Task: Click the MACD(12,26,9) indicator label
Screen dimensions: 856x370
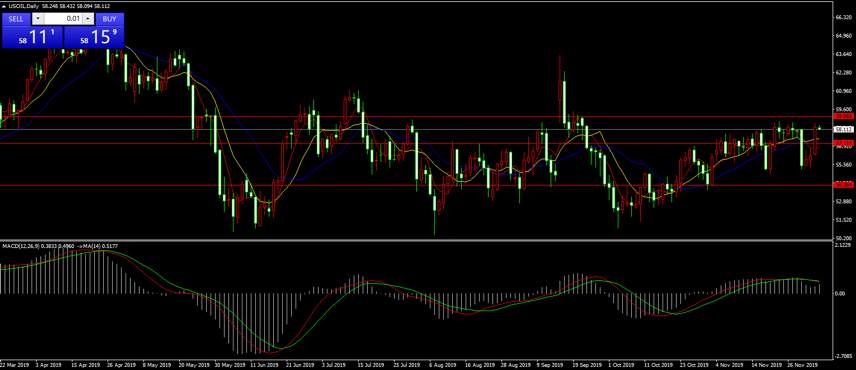Action: [20, 247]
